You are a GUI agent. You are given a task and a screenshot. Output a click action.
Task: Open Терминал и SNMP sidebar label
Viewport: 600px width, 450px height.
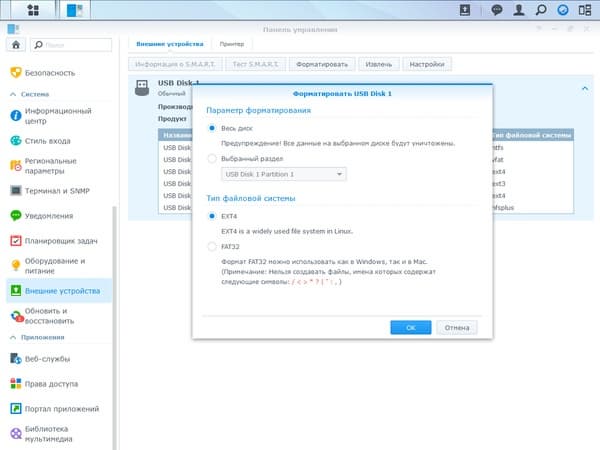[x=57, y=191]
